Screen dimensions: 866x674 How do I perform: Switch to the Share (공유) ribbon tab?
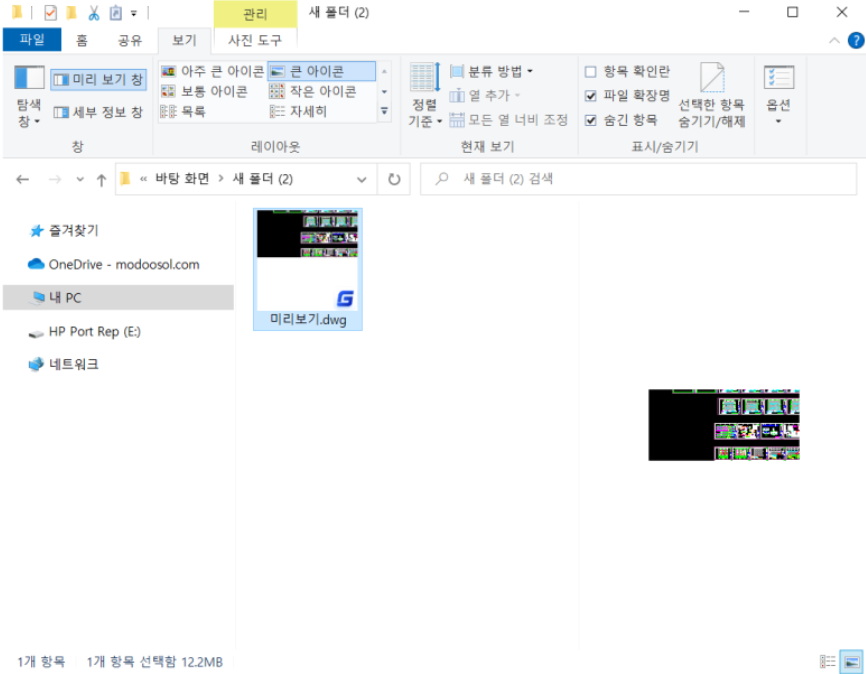130,40
